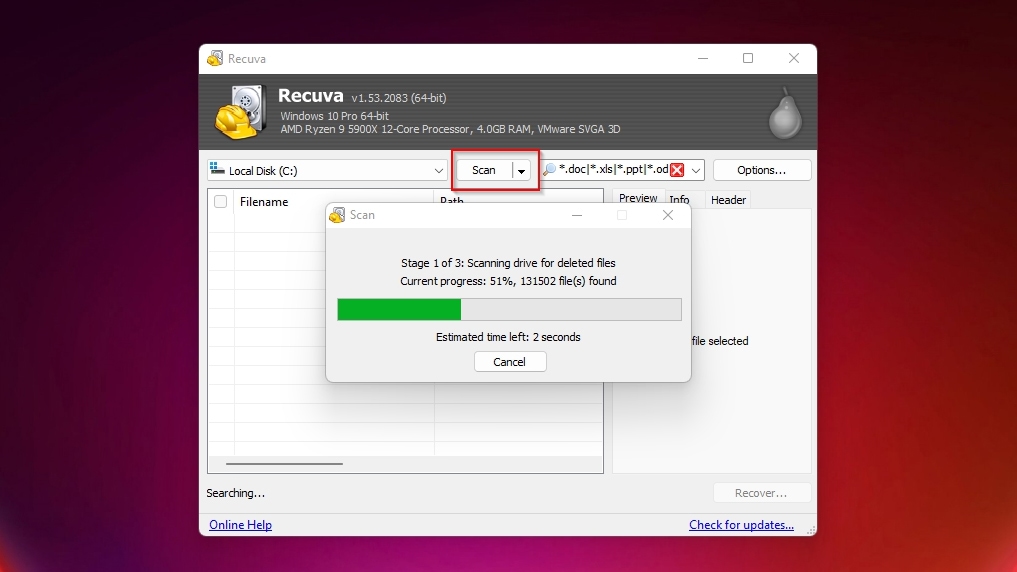The width and height of the screenshot is (1017, 572).
Task: Sort by the Filename column header
Action: pos(333,202)
